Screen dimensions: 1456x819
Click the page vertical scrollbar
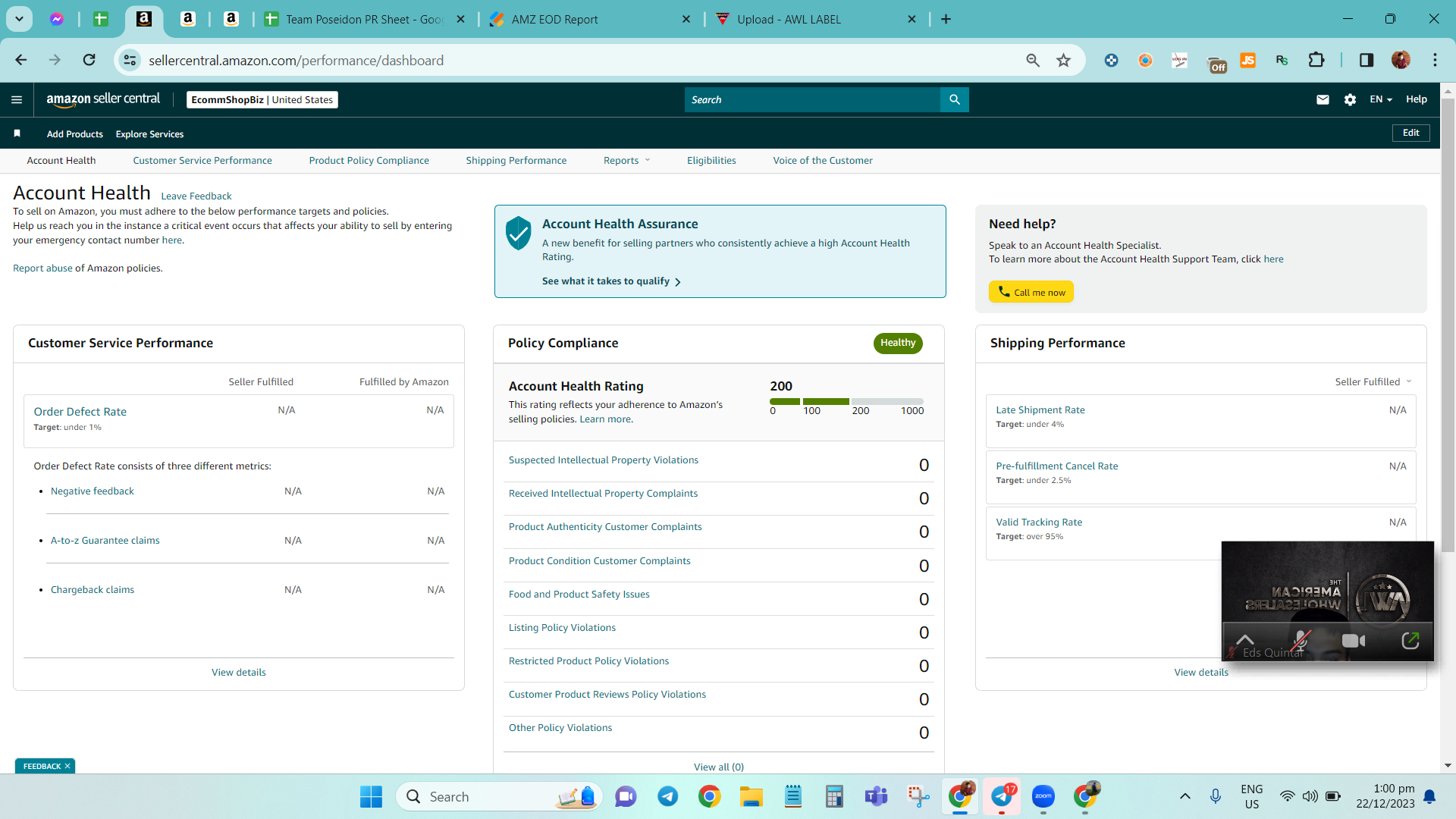coord(1448,325)
